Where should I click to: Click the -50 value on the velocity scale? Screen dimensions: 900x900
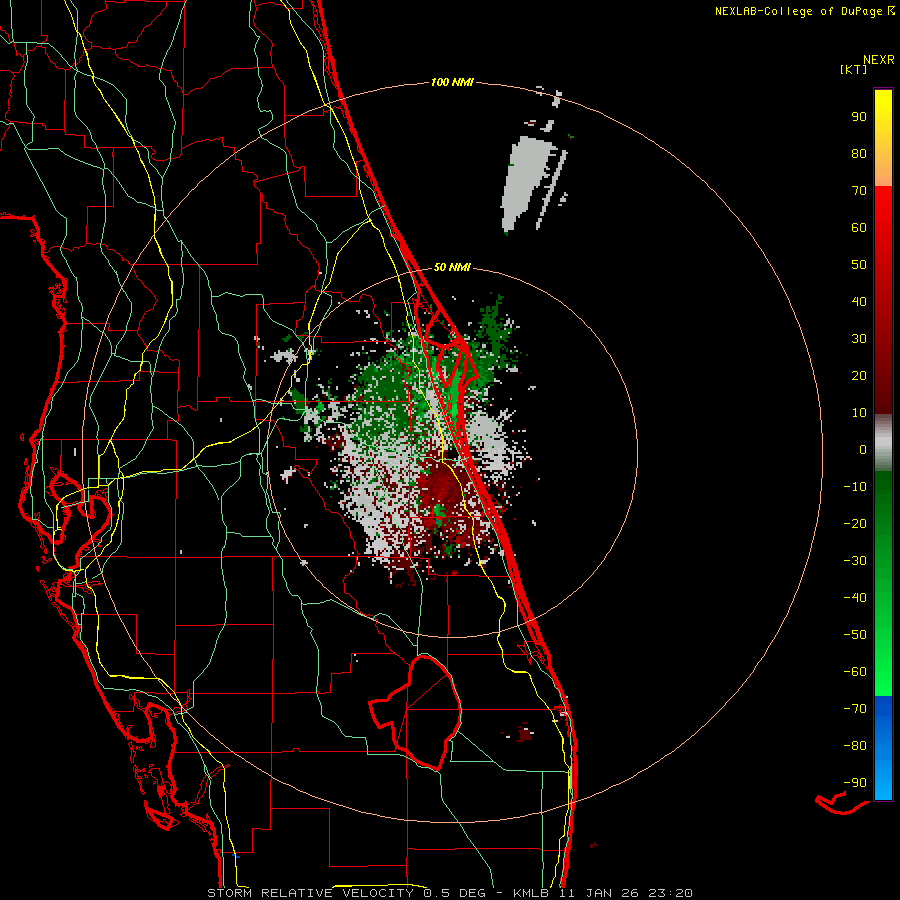point(855,635)
